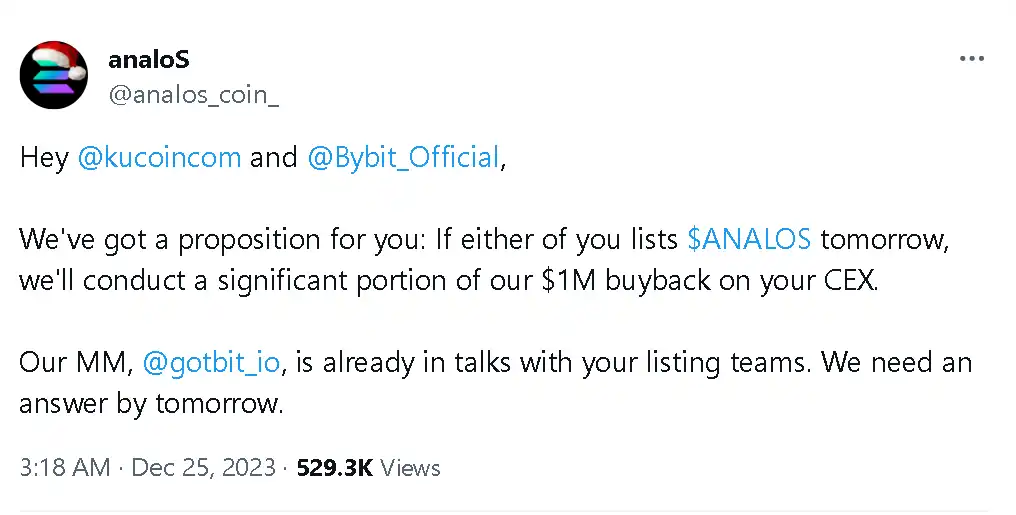Visit the @Bybit_Official mention link
The image size is (1016, 515).
[403, 158]
